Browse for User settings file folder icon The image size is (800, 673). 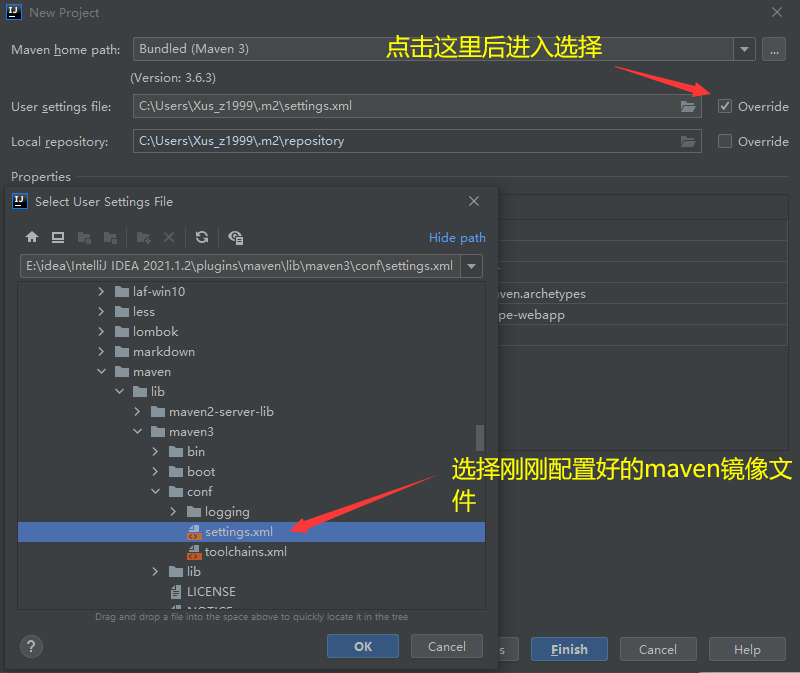pos(688,107)
